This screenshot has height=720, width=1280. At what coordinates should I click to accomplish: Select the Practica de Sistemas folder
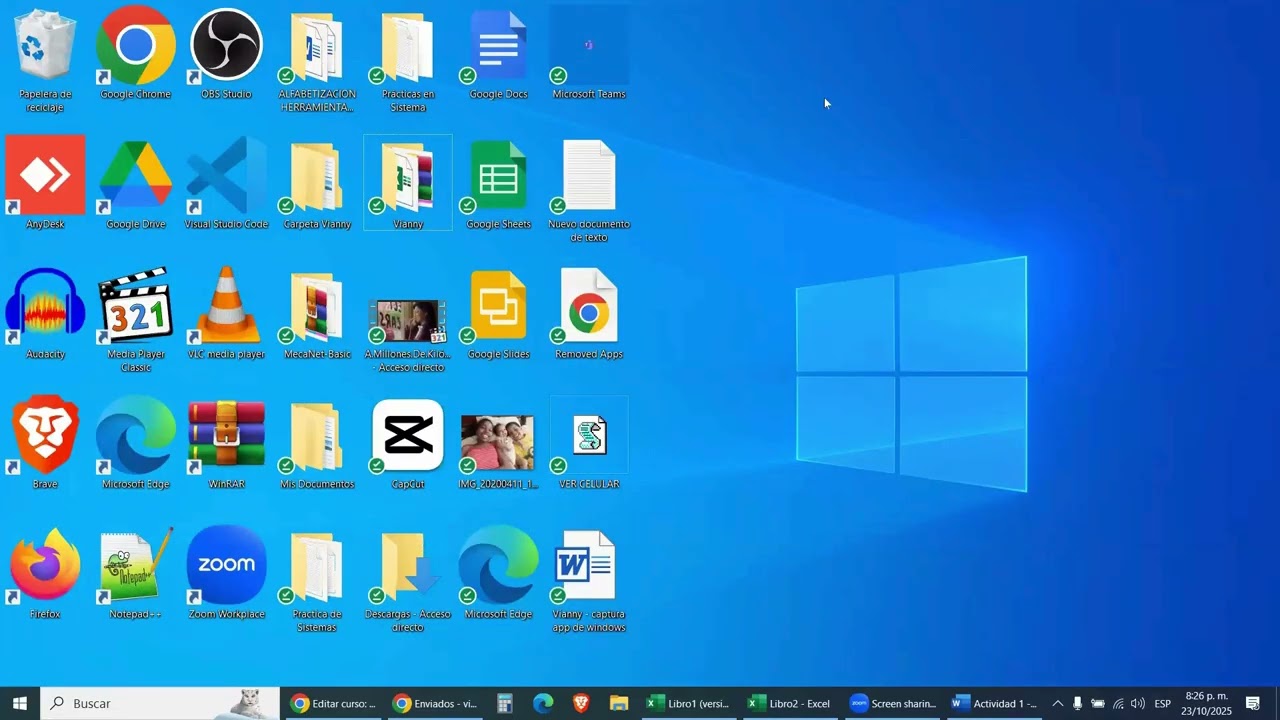[317, 579]
